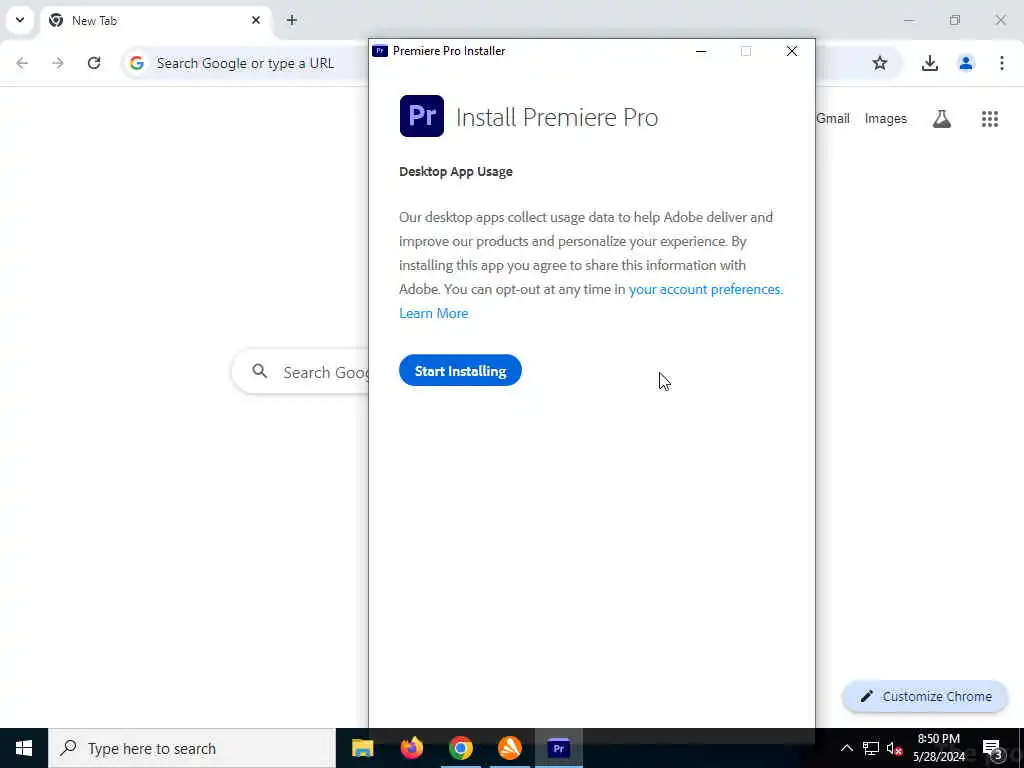Screen dimensions: 1024x768
Task: Open Chrome's three-dot menu
Action: (1002, 63)
